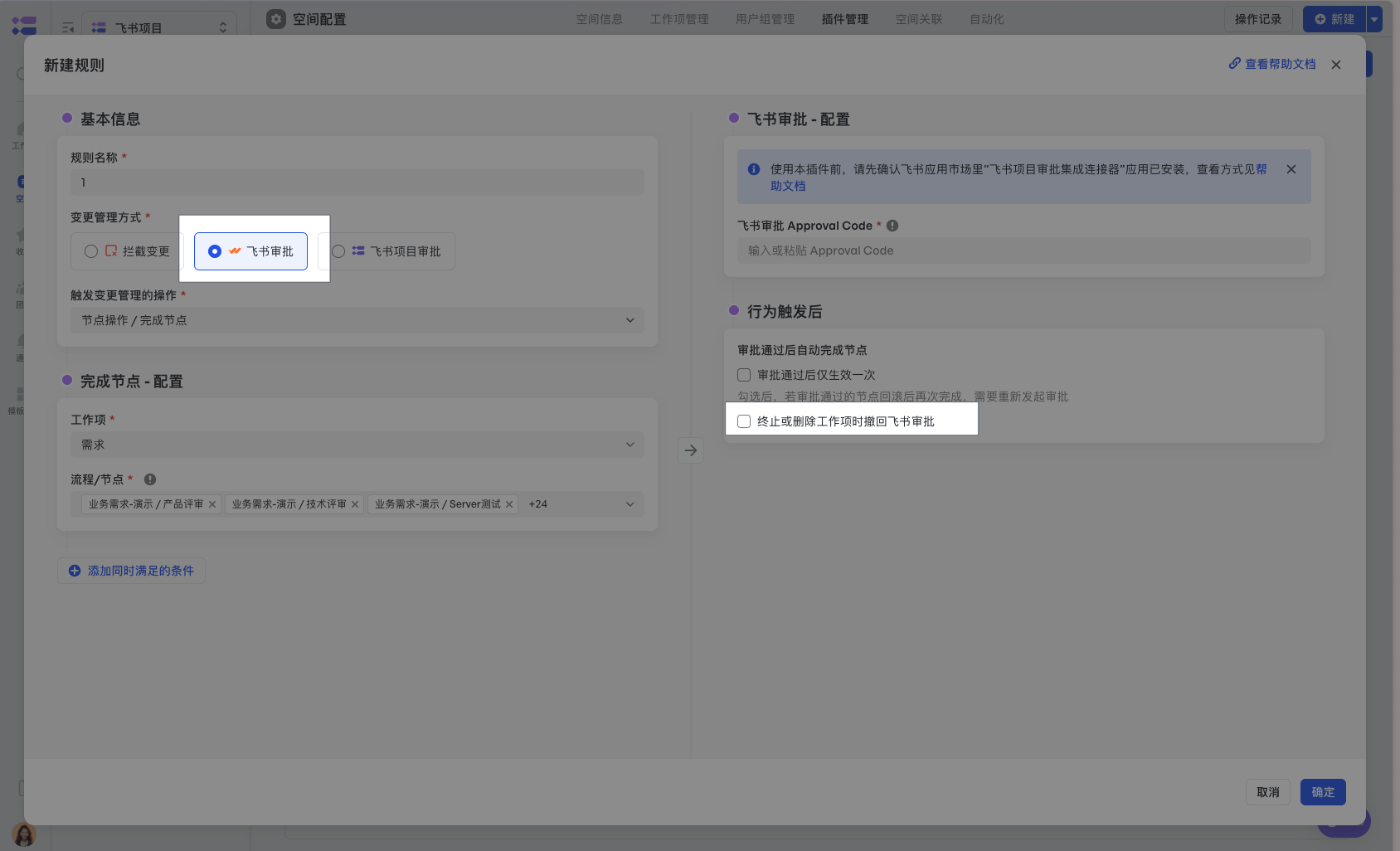Viewport: 1400px width, 851px height.
Task: Open dropdown arrow beside 新建 button
Action: pyautogui.click(x=1374, y=19)
